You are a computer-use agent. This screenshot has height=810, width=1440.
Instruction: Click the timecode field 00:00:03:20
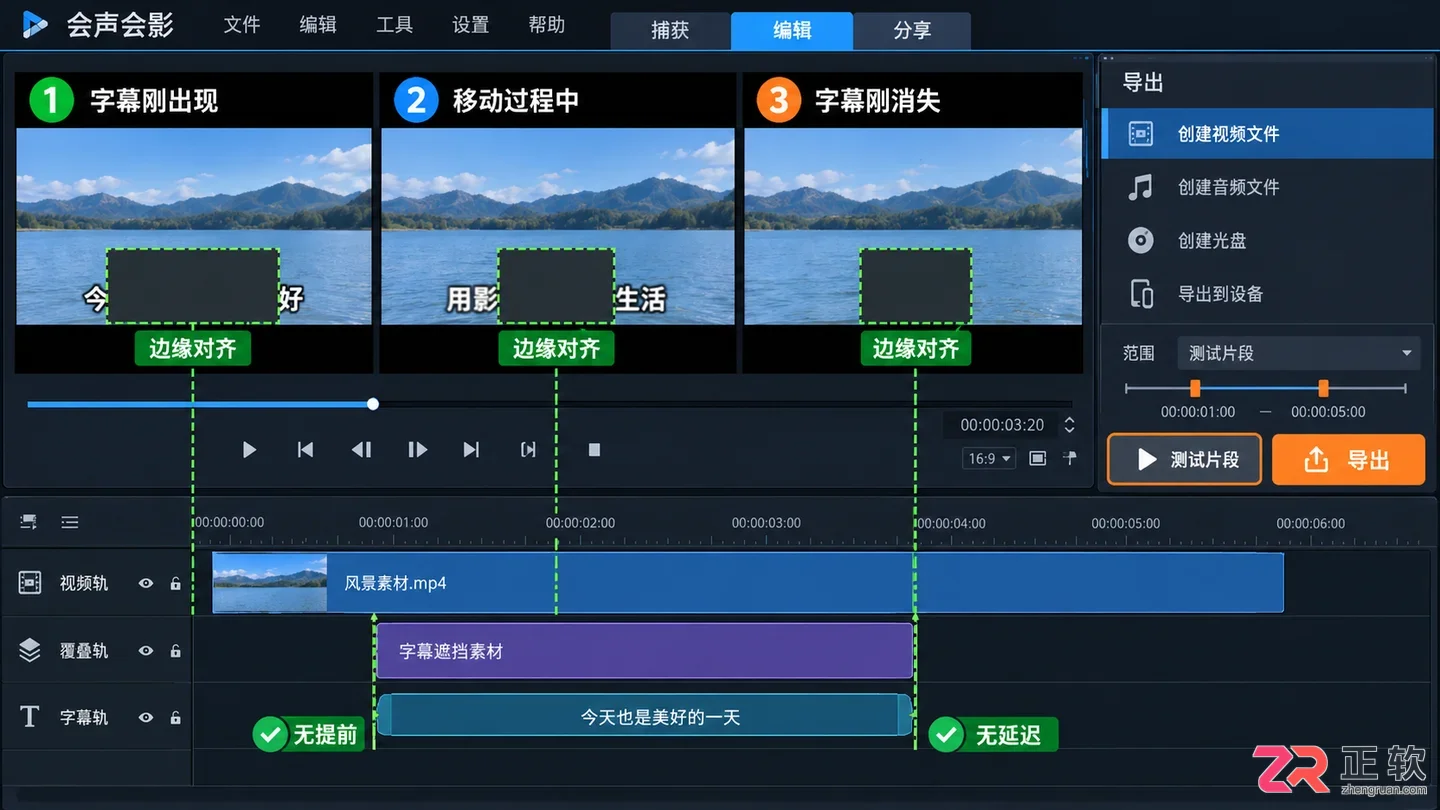coord(1002,425)
